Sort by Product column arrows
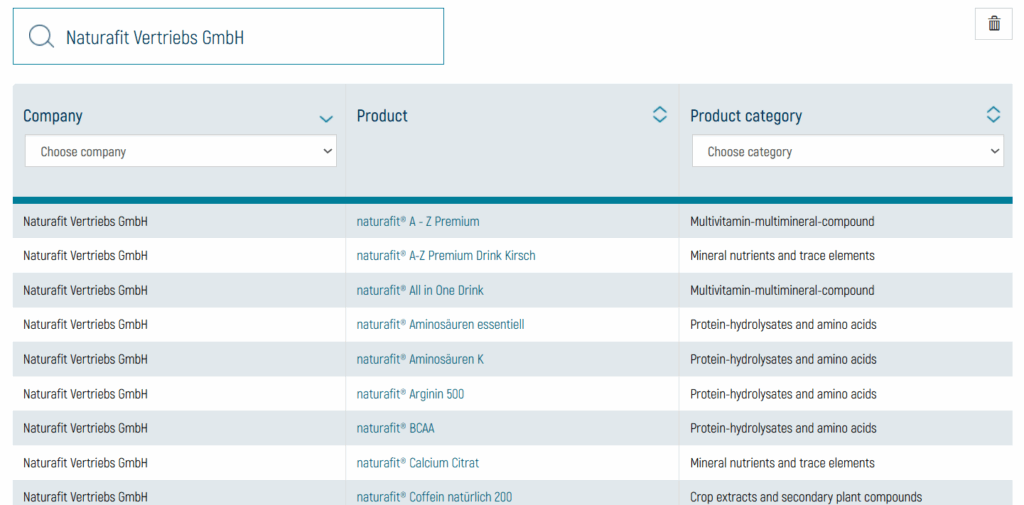 pyautogui.click(x=660, y=115)
